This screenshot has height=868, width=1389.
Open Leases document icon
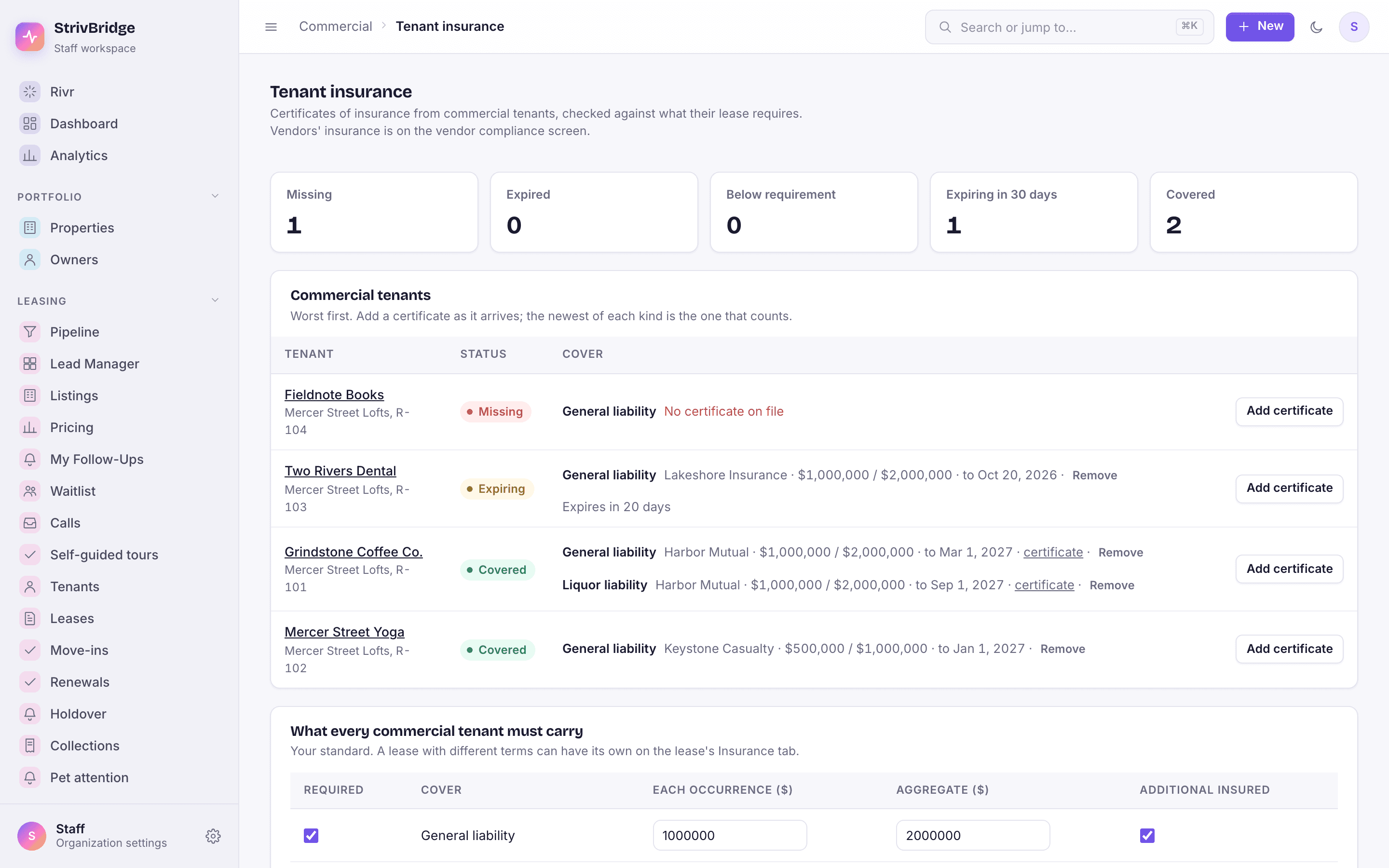(30, 618)
